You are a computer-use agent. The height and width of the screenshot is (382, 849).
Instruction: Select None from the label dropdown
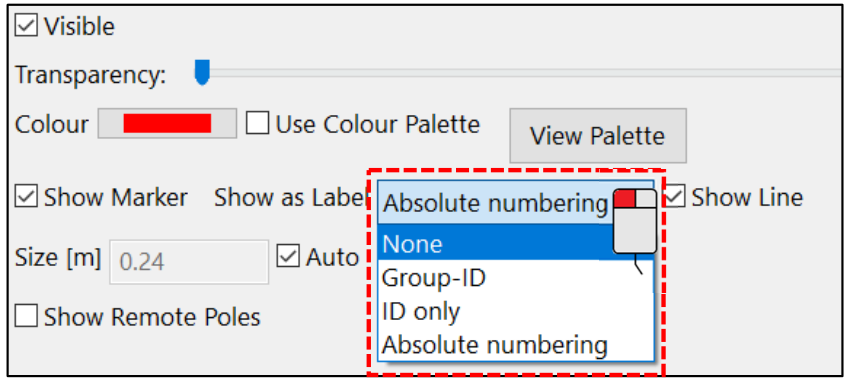pos(515,243)
